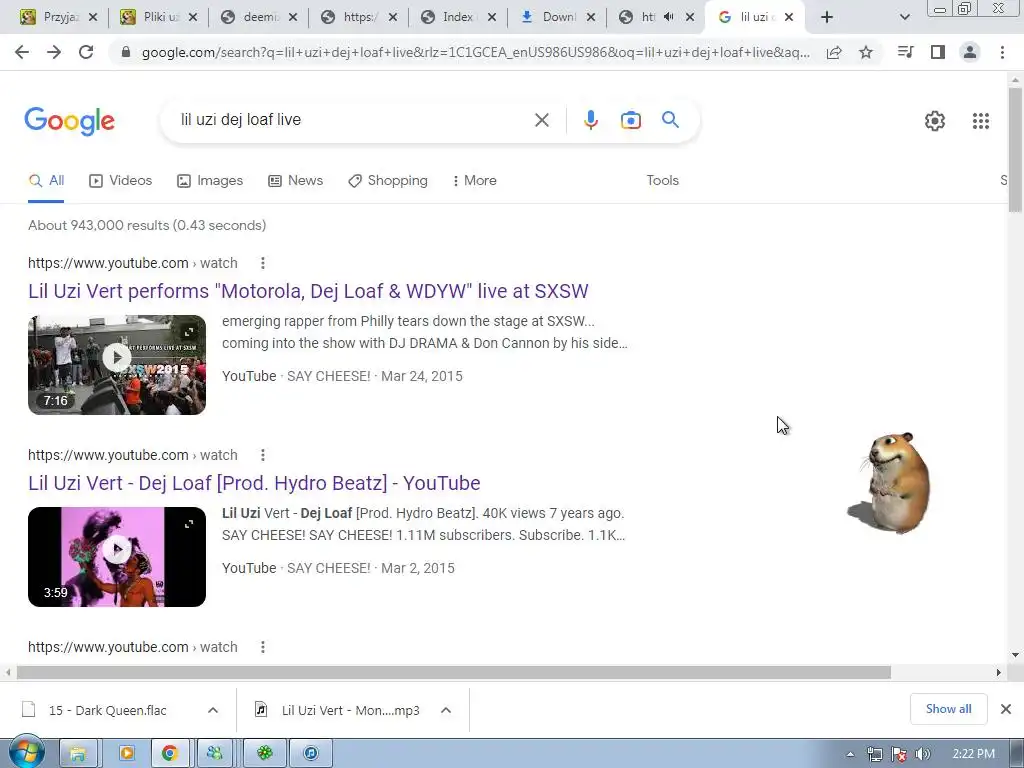Screen dimensions: 1024x768
Task: Open Windows Explorer from the taskbar
Action: coord(78,754)
